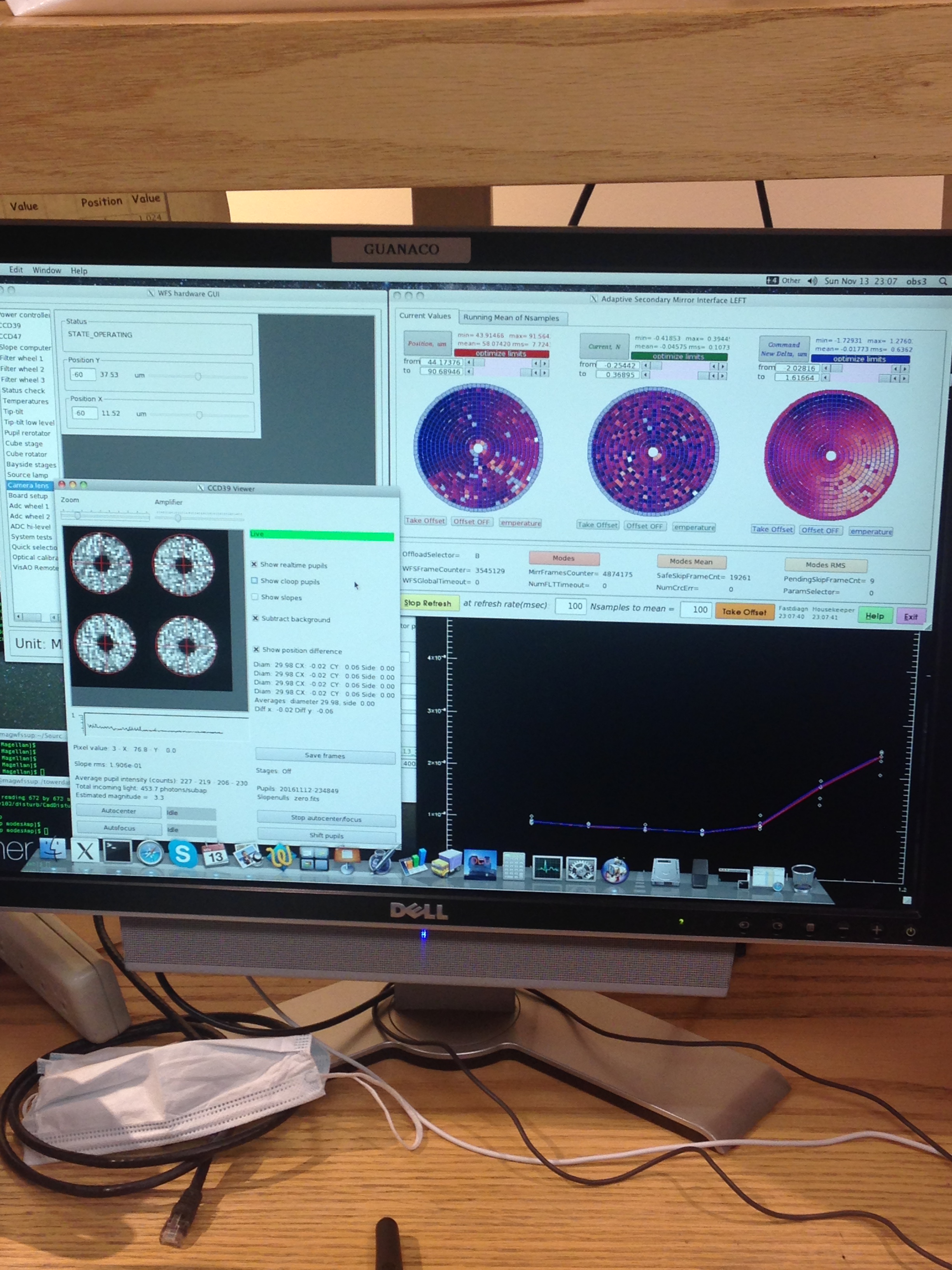Enable Show cloop pupils checkbox
The image size is (952, 1270).
click(254, 581)
